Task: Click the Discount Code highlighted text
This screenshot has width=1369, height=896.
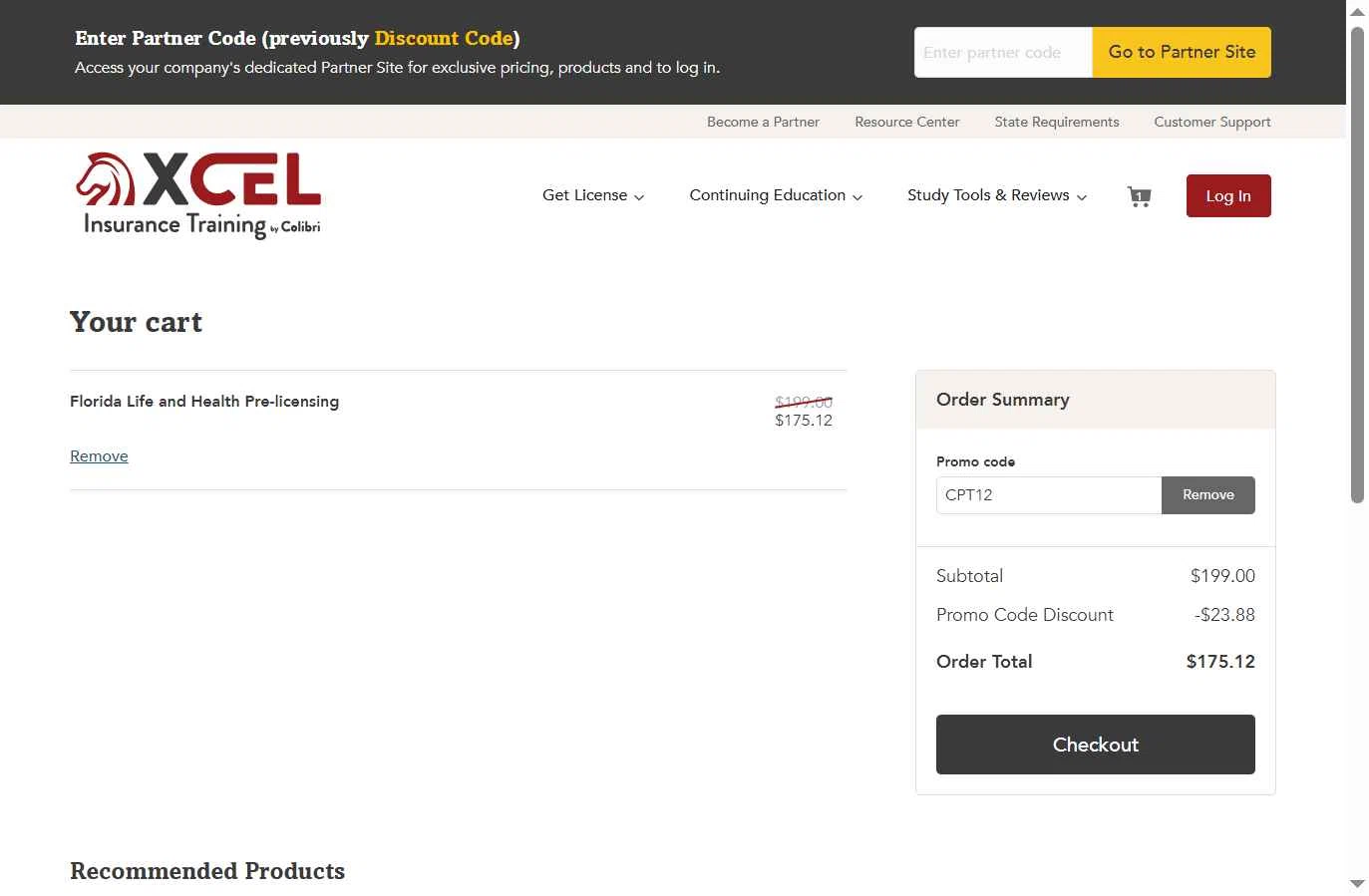Action: 443,39
